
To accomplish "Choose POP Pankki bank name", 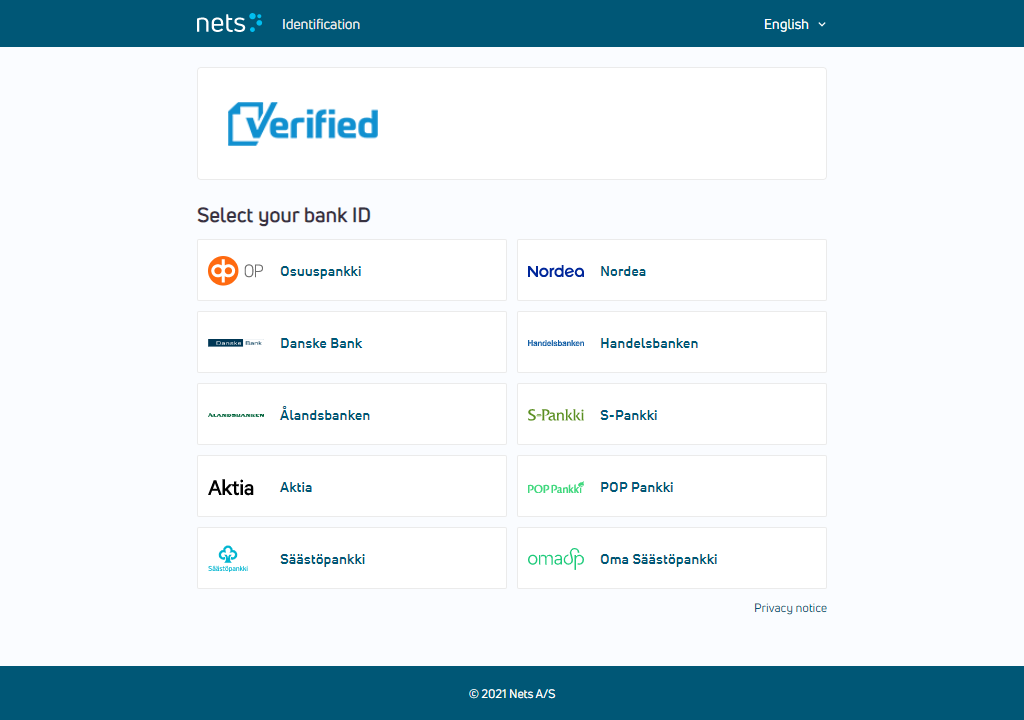I will tap(637, 487).
